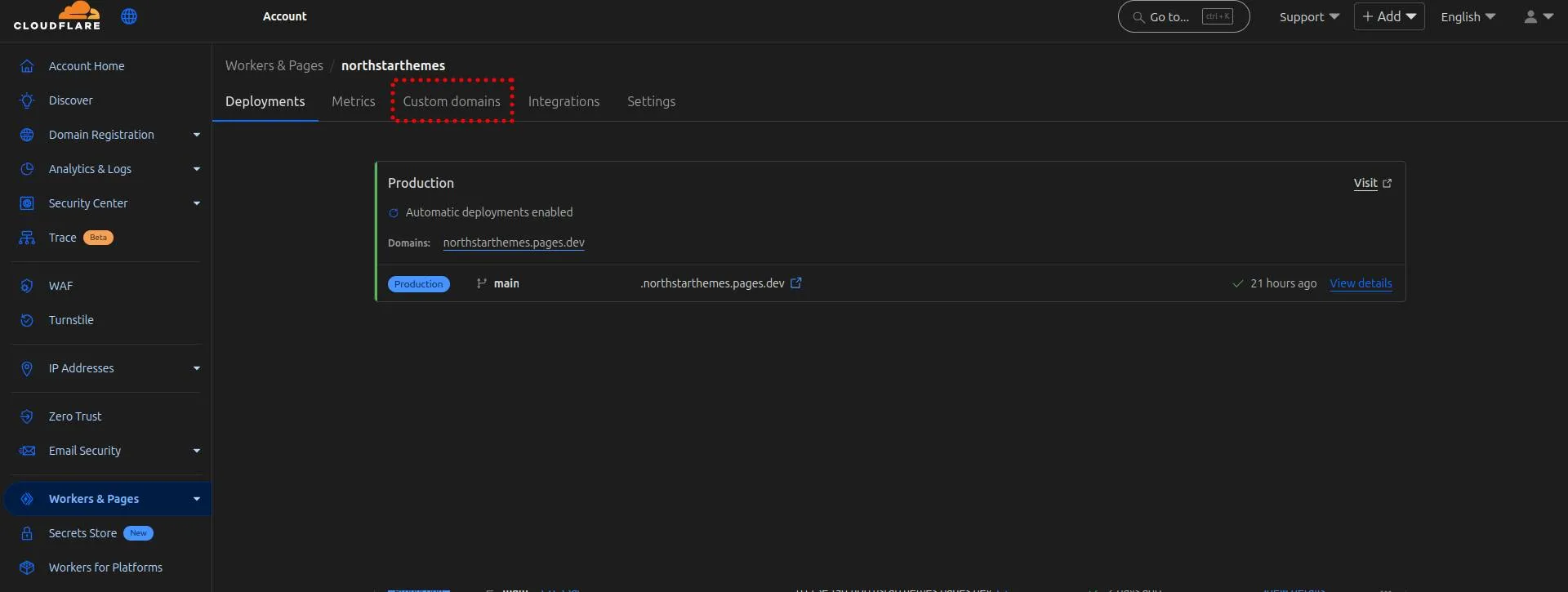Screen dimensions: 1568x592
Task: Switch to the Deployments tab
Action: 265,101
